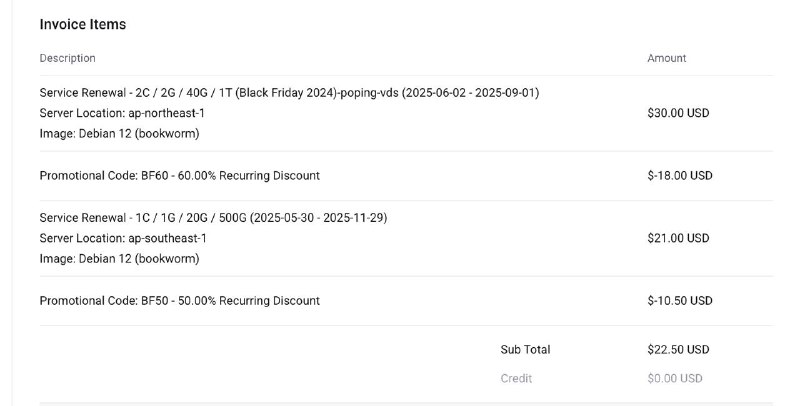Select the $21.00 USD amount
This screenshot has width=800, height=406.
(678, 238)
